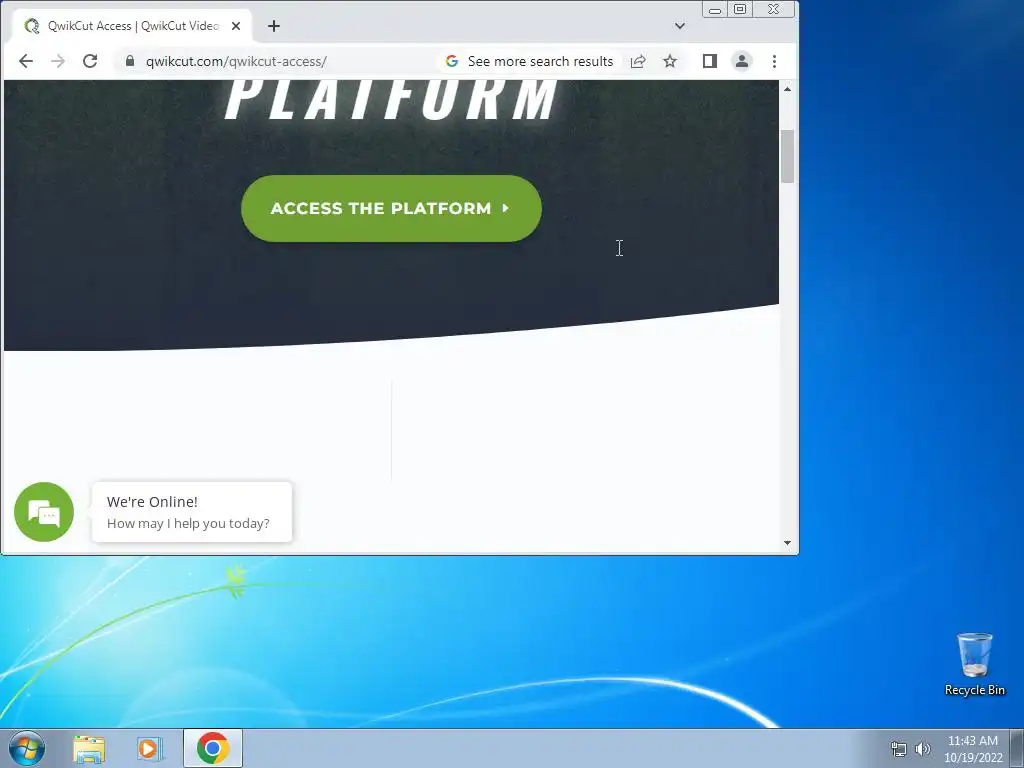
Task: Select the Recycle Bin desktop icon
Action: (974, 664)
